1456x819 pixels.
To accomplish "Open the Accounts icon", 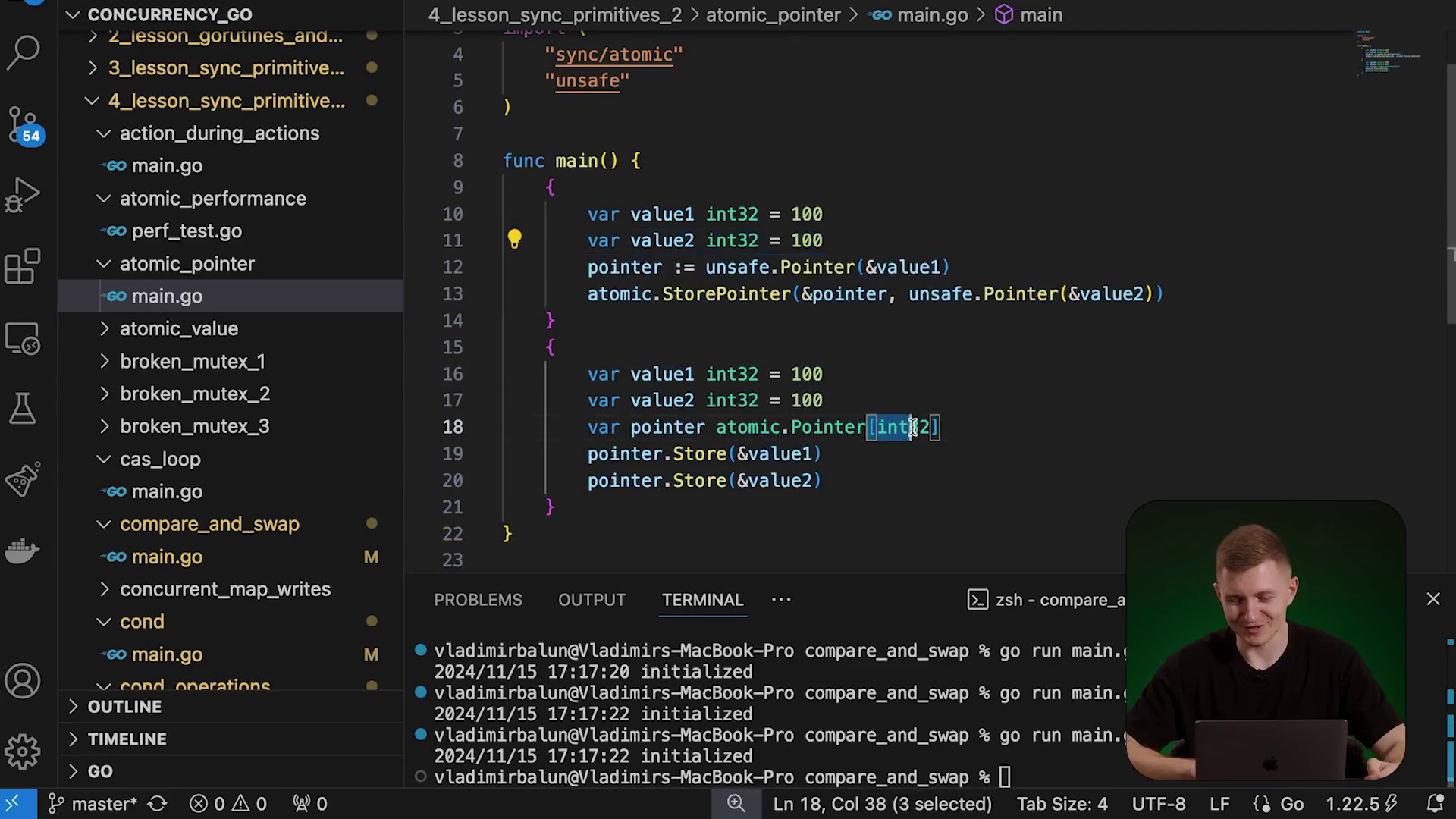I will coord(23,681).
